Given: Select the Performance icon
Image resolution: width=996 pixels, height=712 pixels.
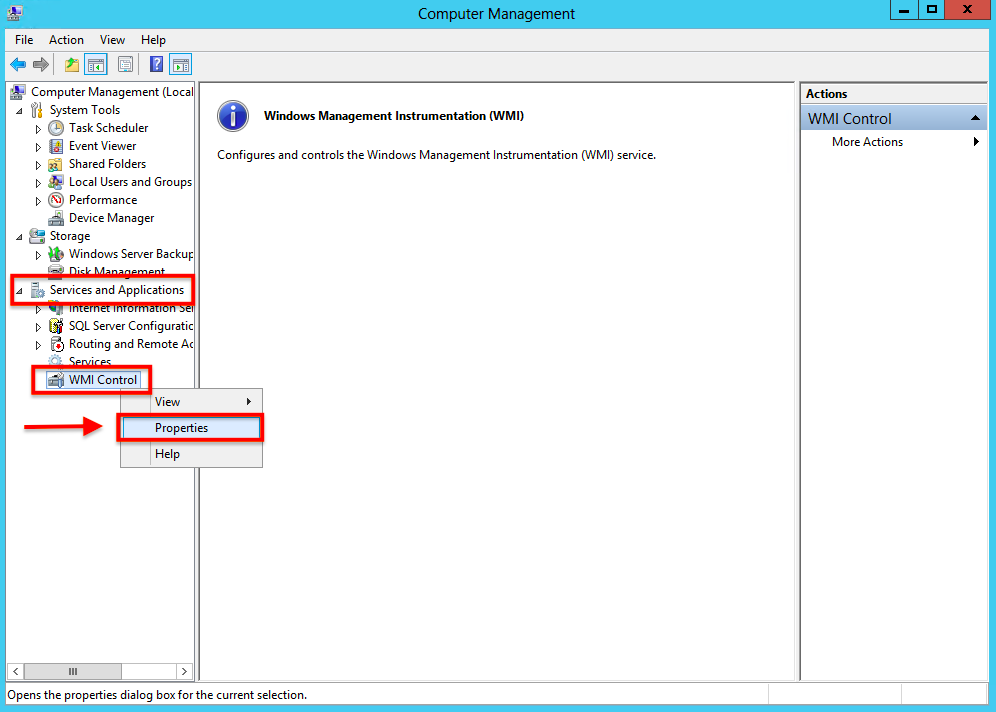Looking at the screenshot, I should point(56,200).
